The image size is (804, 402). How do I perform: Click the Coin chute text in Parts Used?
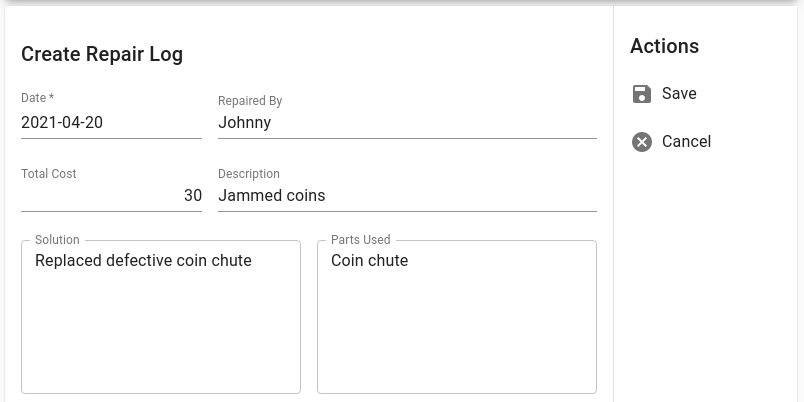click(369, 260)
